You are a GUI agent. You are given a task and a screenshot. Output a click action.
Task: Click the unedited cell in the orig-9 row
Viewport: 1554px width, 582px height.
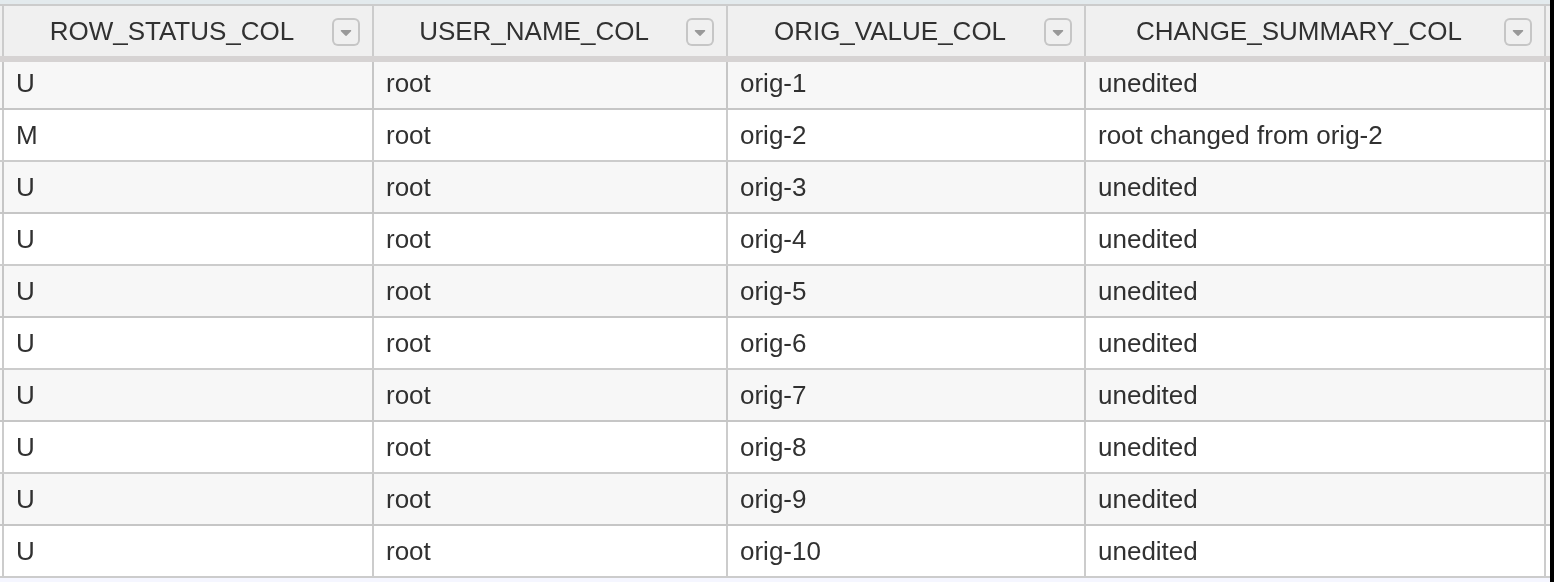click(x=1316, y=499)
